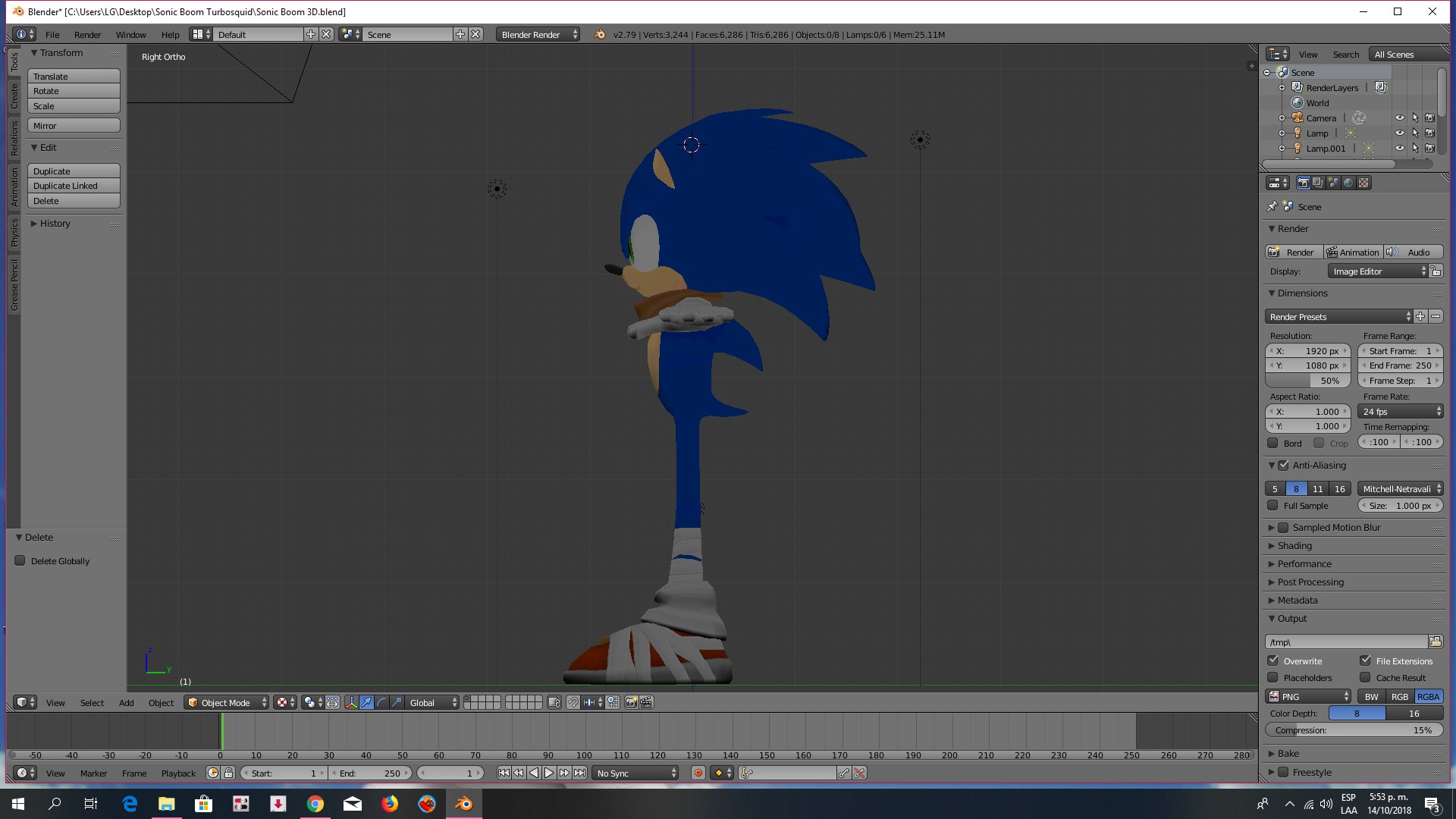Click the insert keyframe key icon

tap(844, 773)
